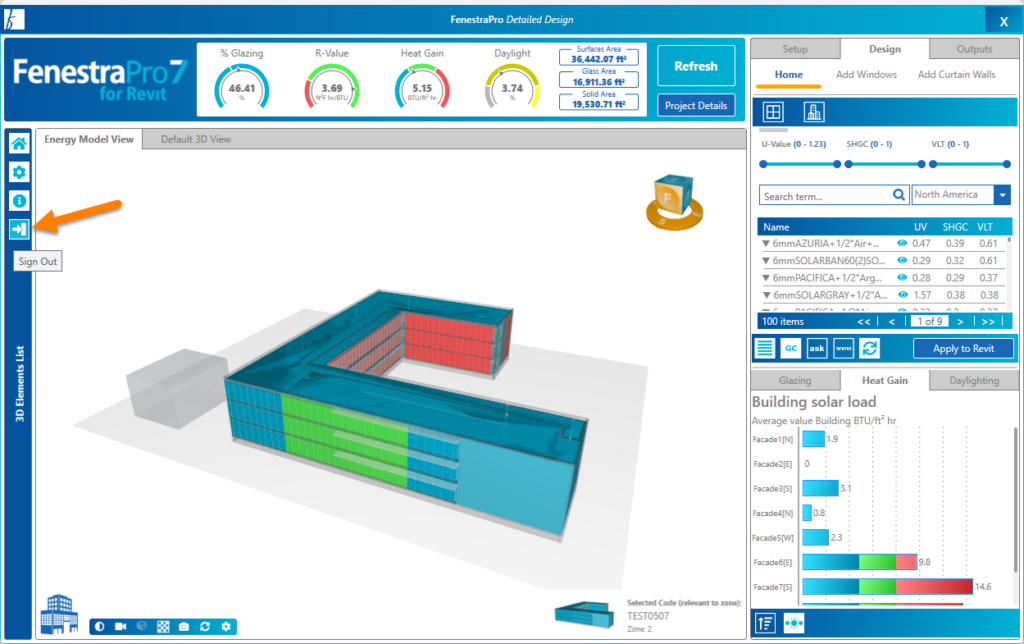
Task: Expand the 6mmSOLARBAN60(2)SO row
Action: (x=765, y=261)
